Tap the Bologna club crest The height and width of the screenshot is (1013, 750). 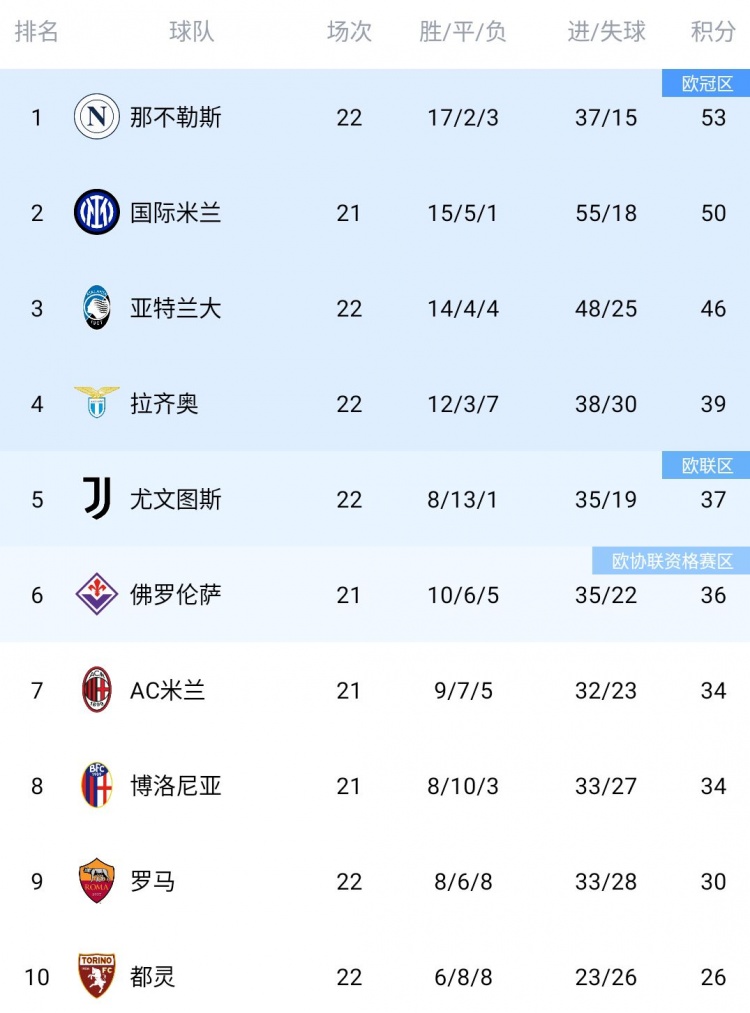point(97,786)
